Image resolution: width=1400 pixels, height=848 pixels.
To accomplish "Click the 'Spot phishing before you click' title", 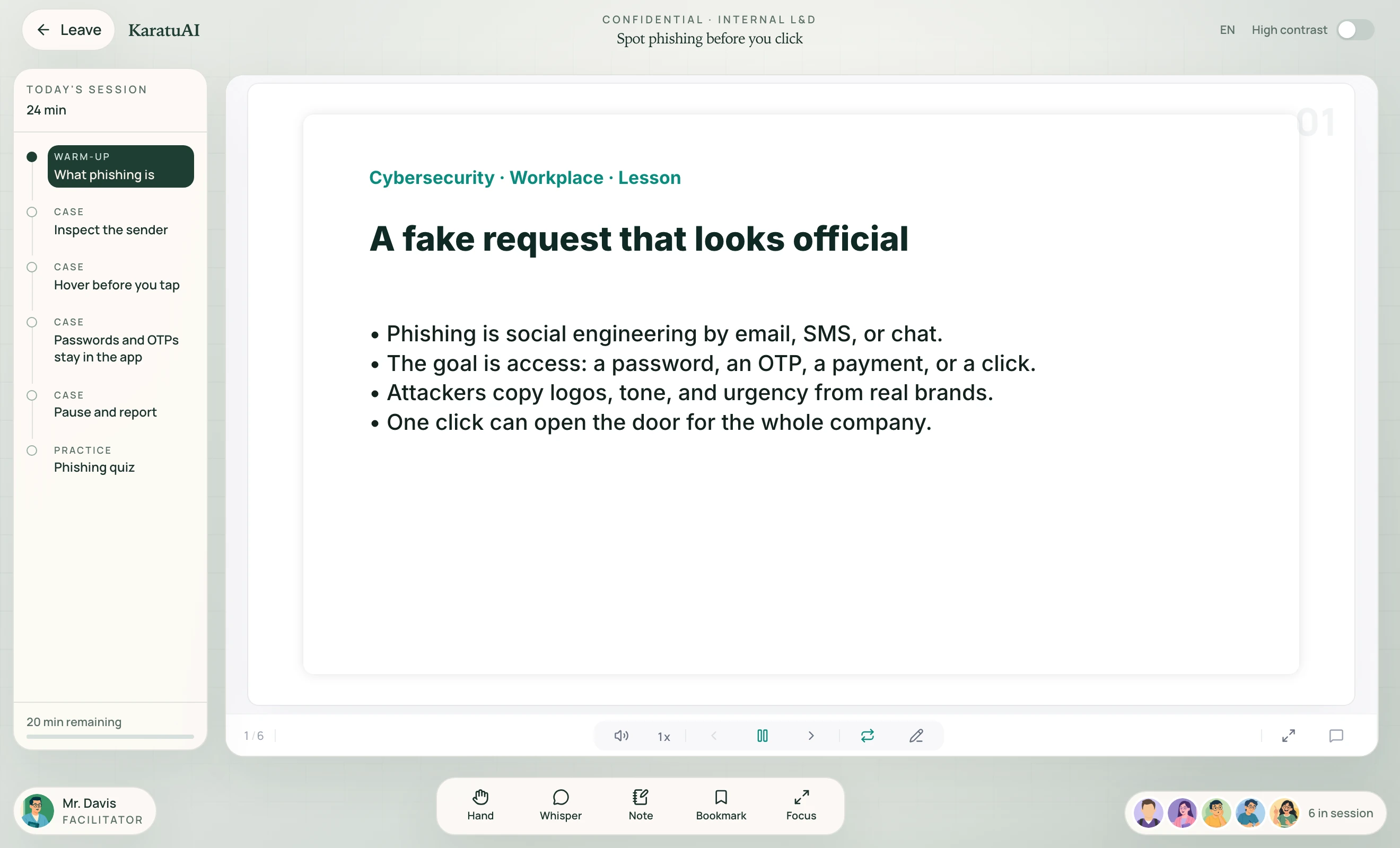I will tap(709, 38).
